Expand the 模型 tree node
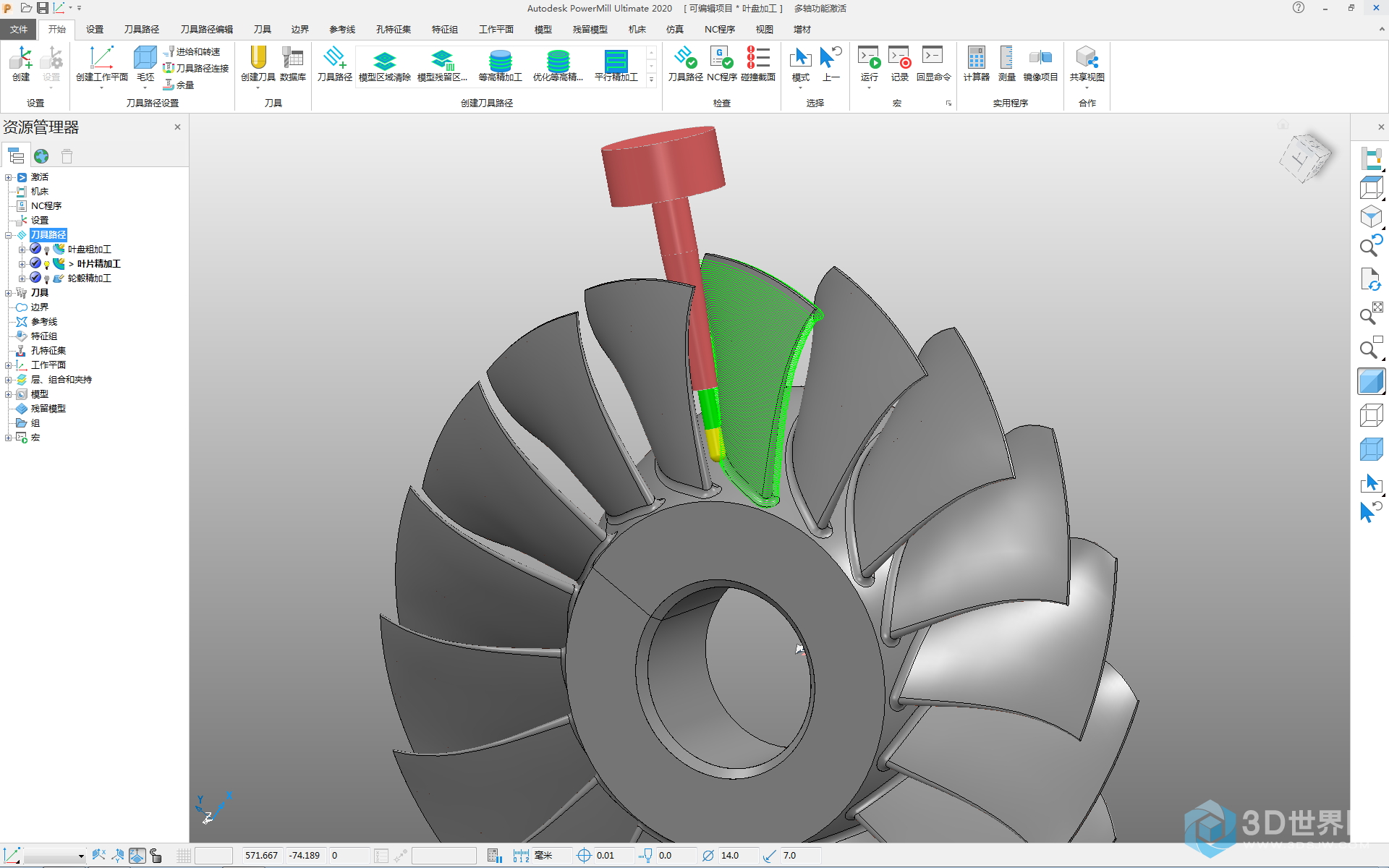 [8, 394]
